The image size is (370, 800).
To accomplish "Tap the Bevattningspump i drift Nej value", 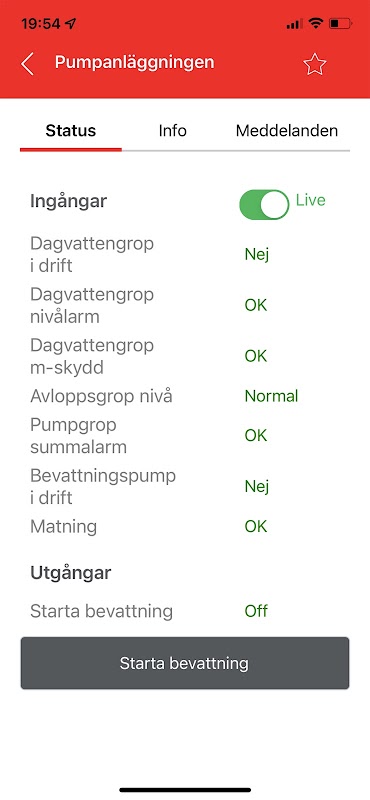I will pyautogui.click(x=257, y=486).
